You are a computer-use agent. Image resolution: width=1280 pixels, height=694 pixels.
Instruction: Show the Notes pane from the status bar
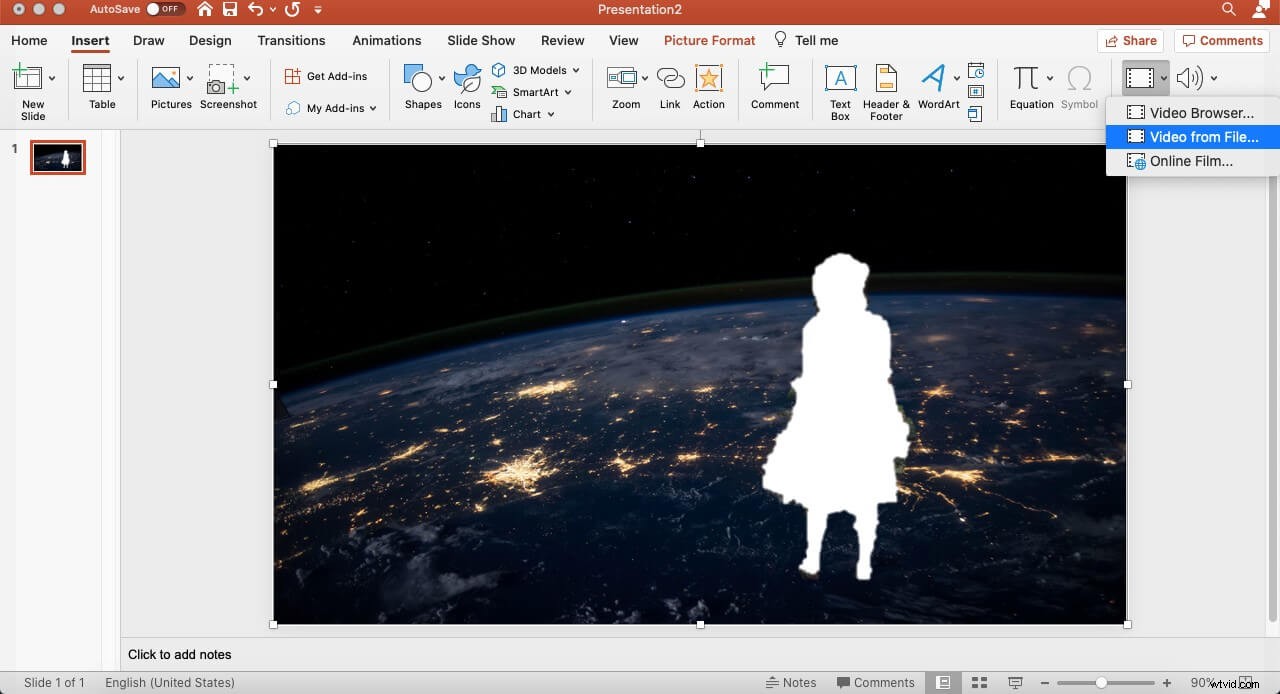point(791,682)
